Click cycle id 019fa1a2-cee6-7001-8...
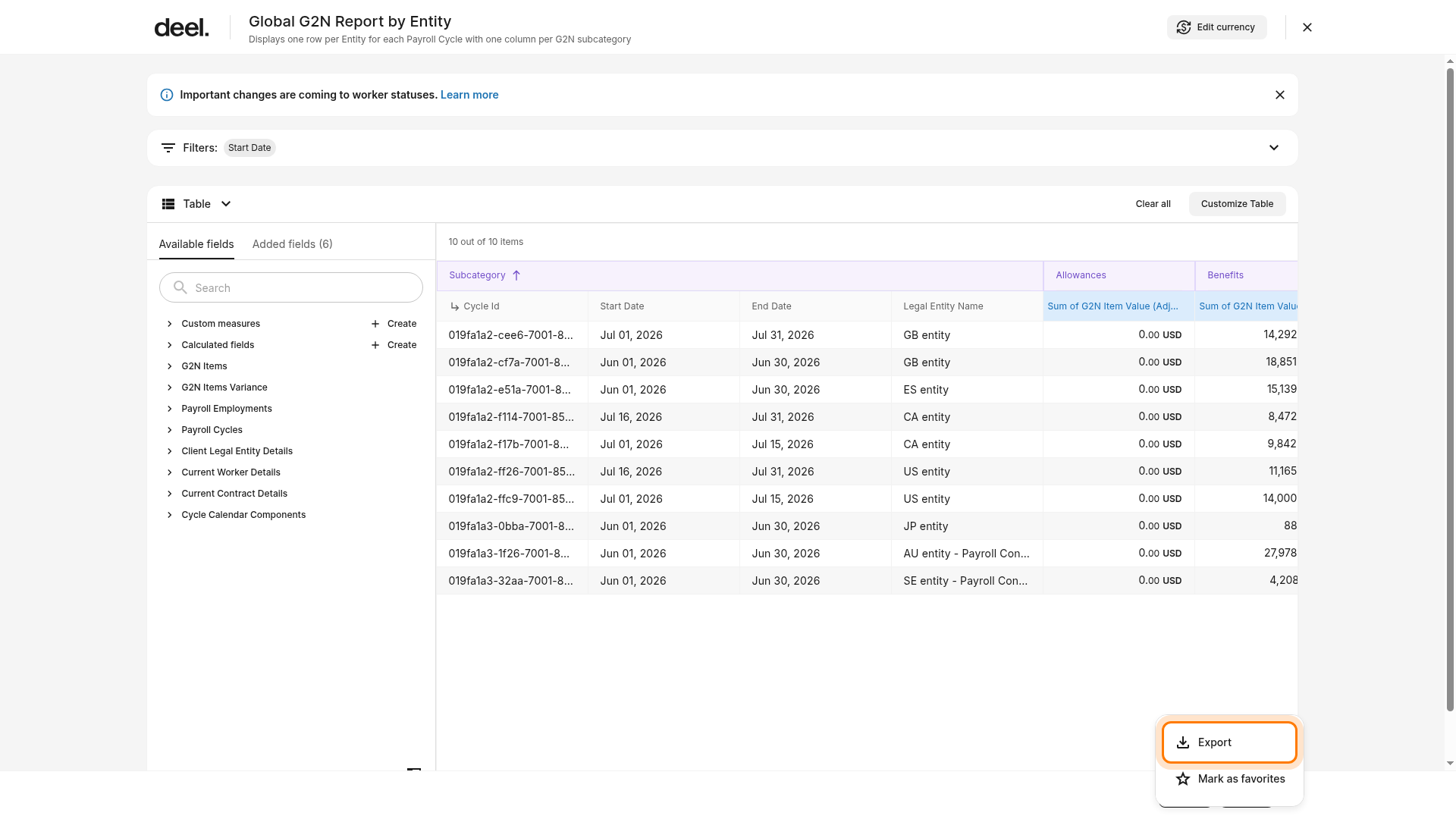Screen dimensions: 1456x819 (510, 335)
